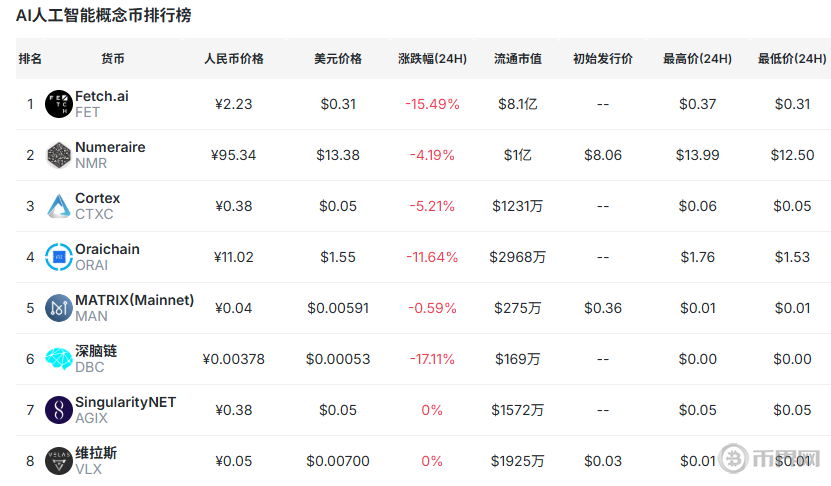831x486 pixels.
Task: Click the 维拉斯 Velas logo icon
Action: (x=59, y=461)
